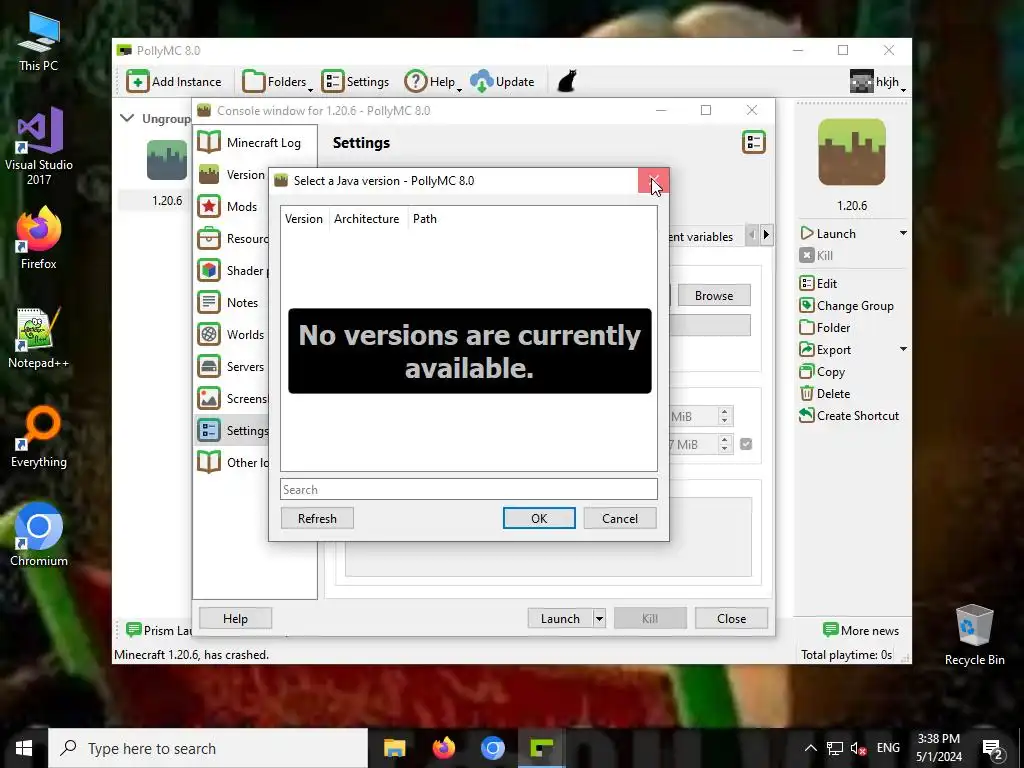The height and width of the screenshot is (768, 1024).
Task: Click the Path column header
Action: tap(424, 219)
